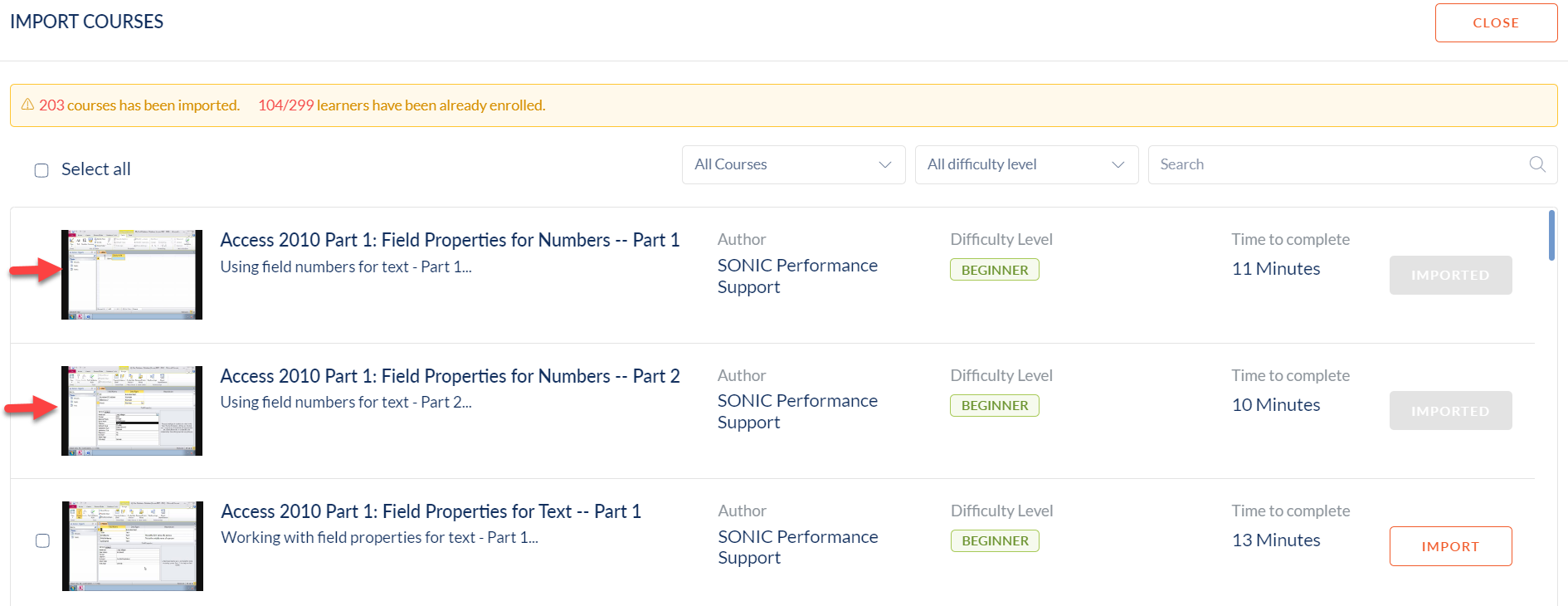Close the Import Courses dialog

[1496, 23]
